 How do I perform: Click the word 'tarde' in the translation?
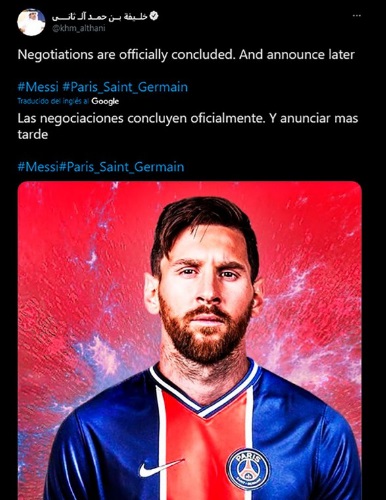point(33,135)
